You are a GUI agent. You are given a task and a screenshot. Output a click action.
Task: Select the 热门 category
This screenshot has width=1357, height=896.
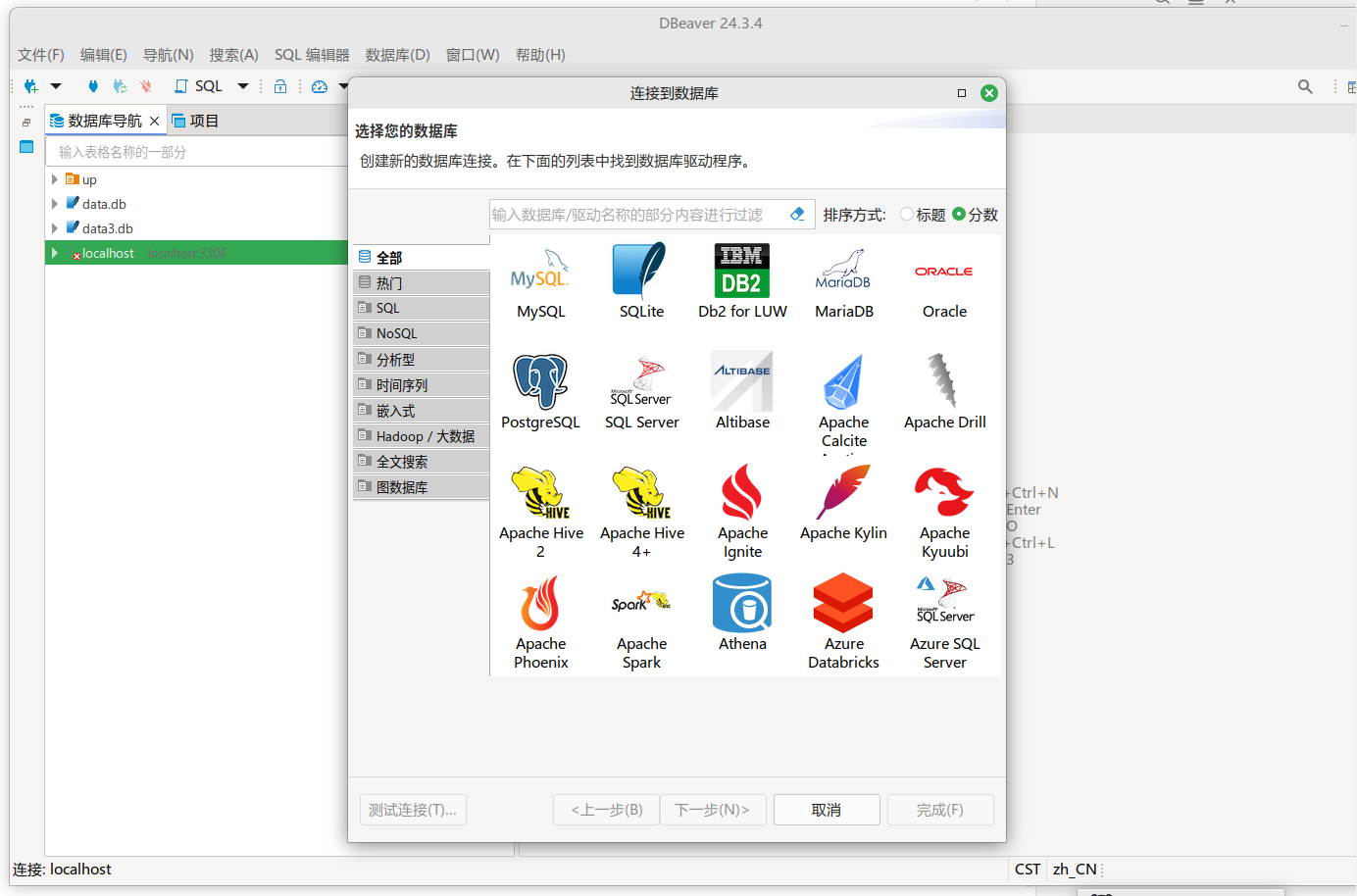coord(422,282)
